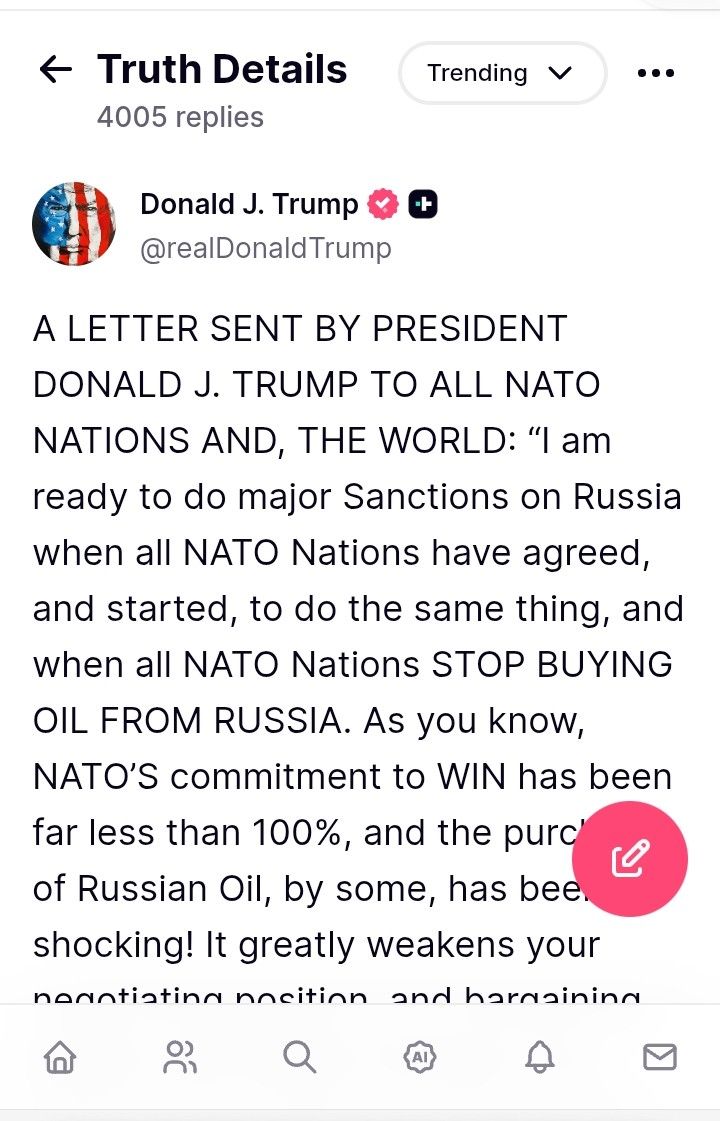Go to the Home feed tab

point(60,1057)
